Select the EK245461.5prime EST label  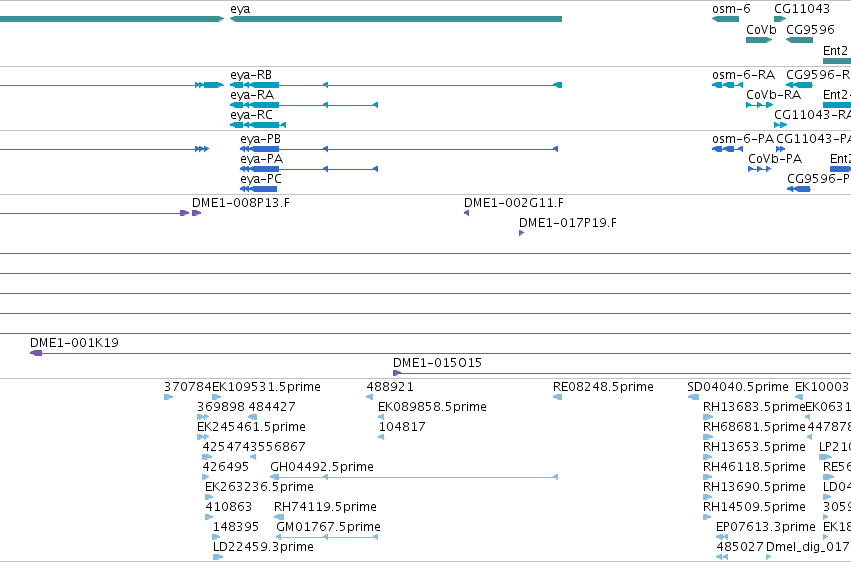251,426
